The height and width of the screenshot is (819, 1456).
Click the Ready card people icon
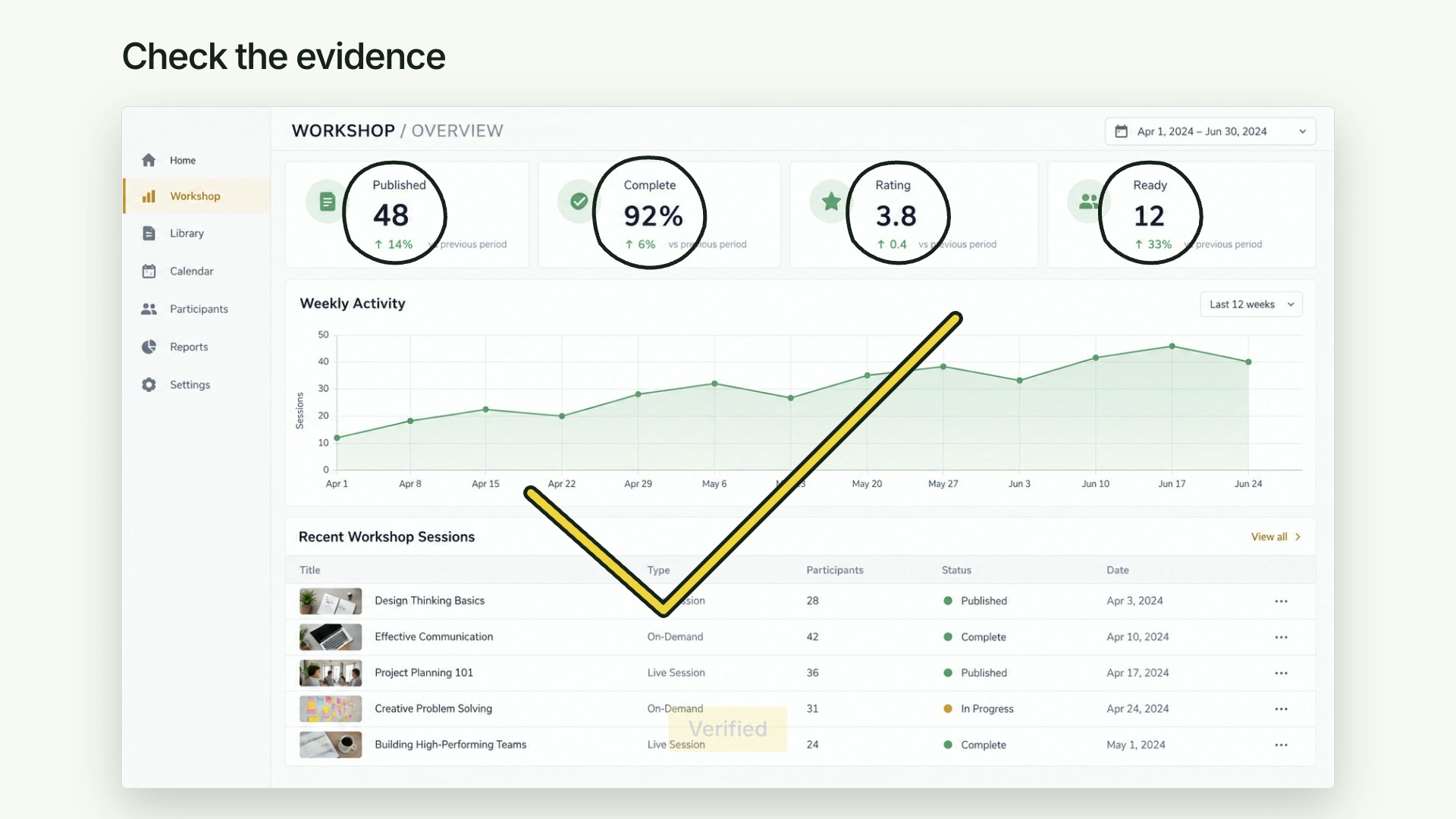click(1088, 202)
